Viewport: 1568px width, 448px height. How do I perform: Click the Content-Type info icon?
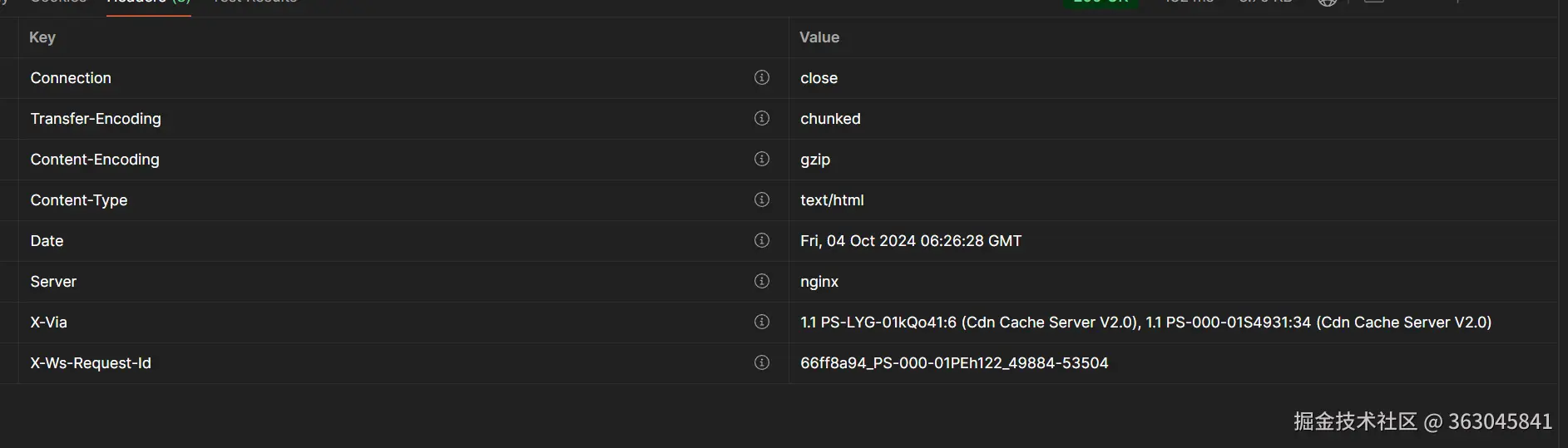pyautogui.click(x=761, y=199)
